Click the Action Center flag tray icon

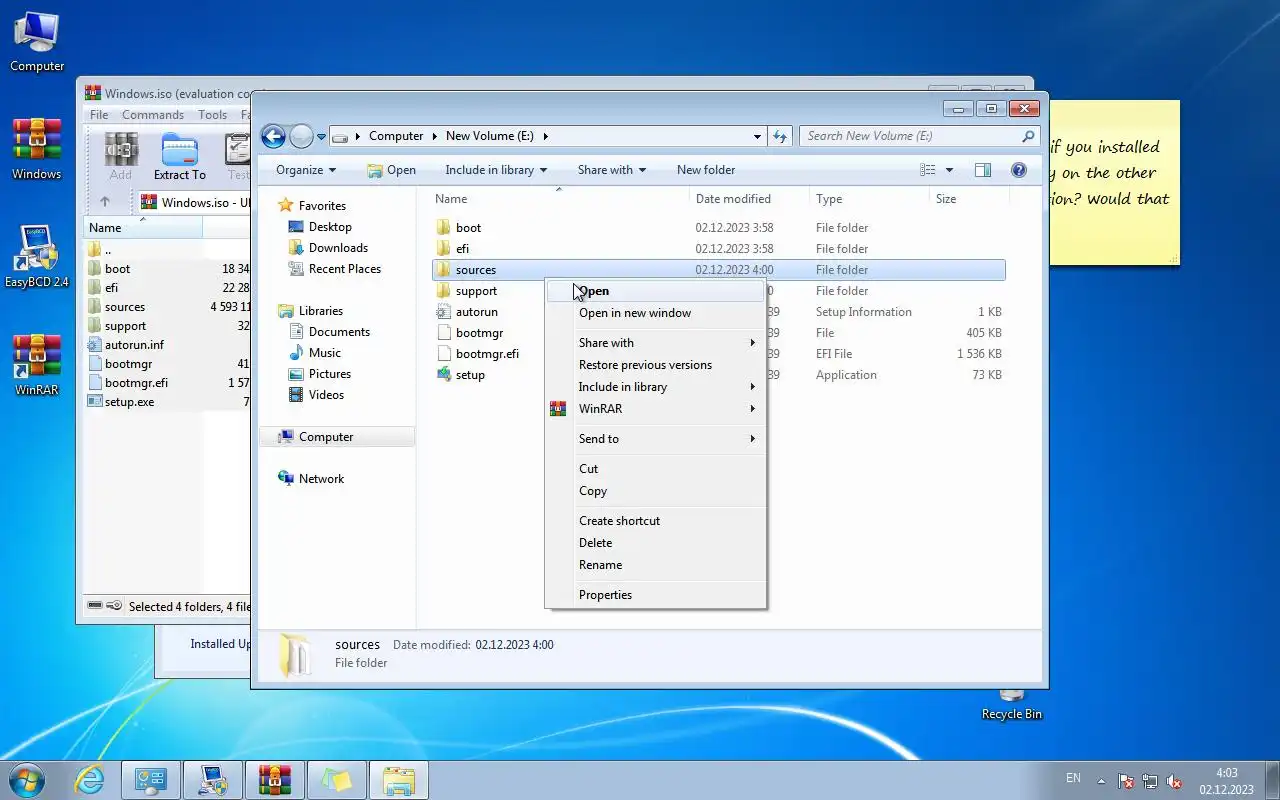click(1126, 781)
